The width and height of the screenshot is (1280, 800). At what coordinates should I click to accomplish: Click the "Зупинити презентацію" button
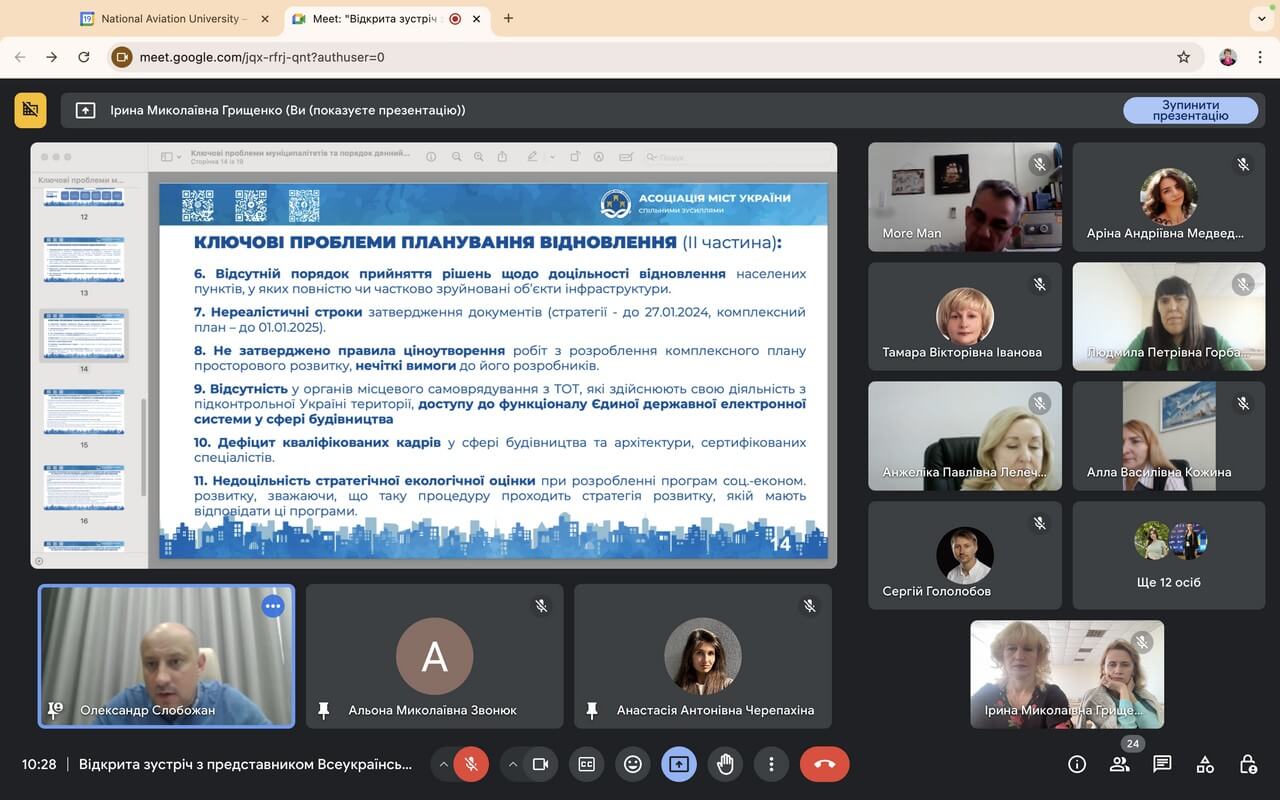pyautogui.click(x=1190, y=110)
